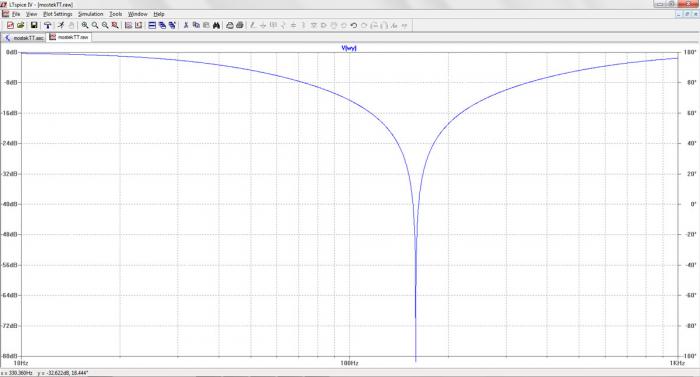The width and height of the screenshot is (700, 377).
Task: Click the LTspice document icon beside File menu
Action: (x=5, y=14)
